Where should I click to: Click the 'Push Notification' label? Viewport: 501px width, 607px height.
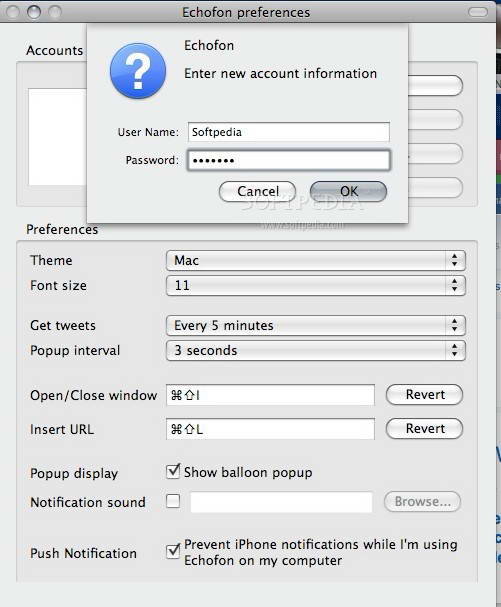(x=83, y=553)
